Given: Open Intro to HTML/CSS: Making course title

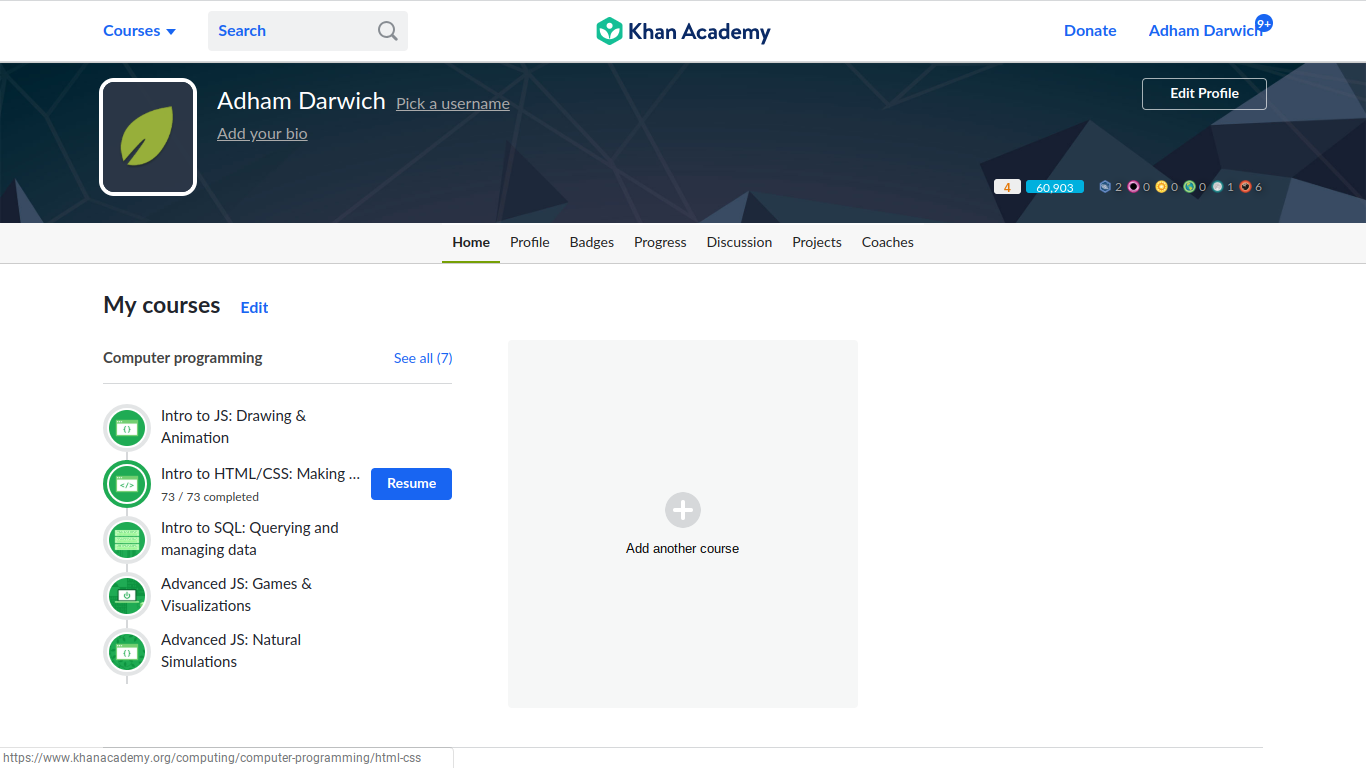Looking at the screenshot, I should [x=260, y=474].
